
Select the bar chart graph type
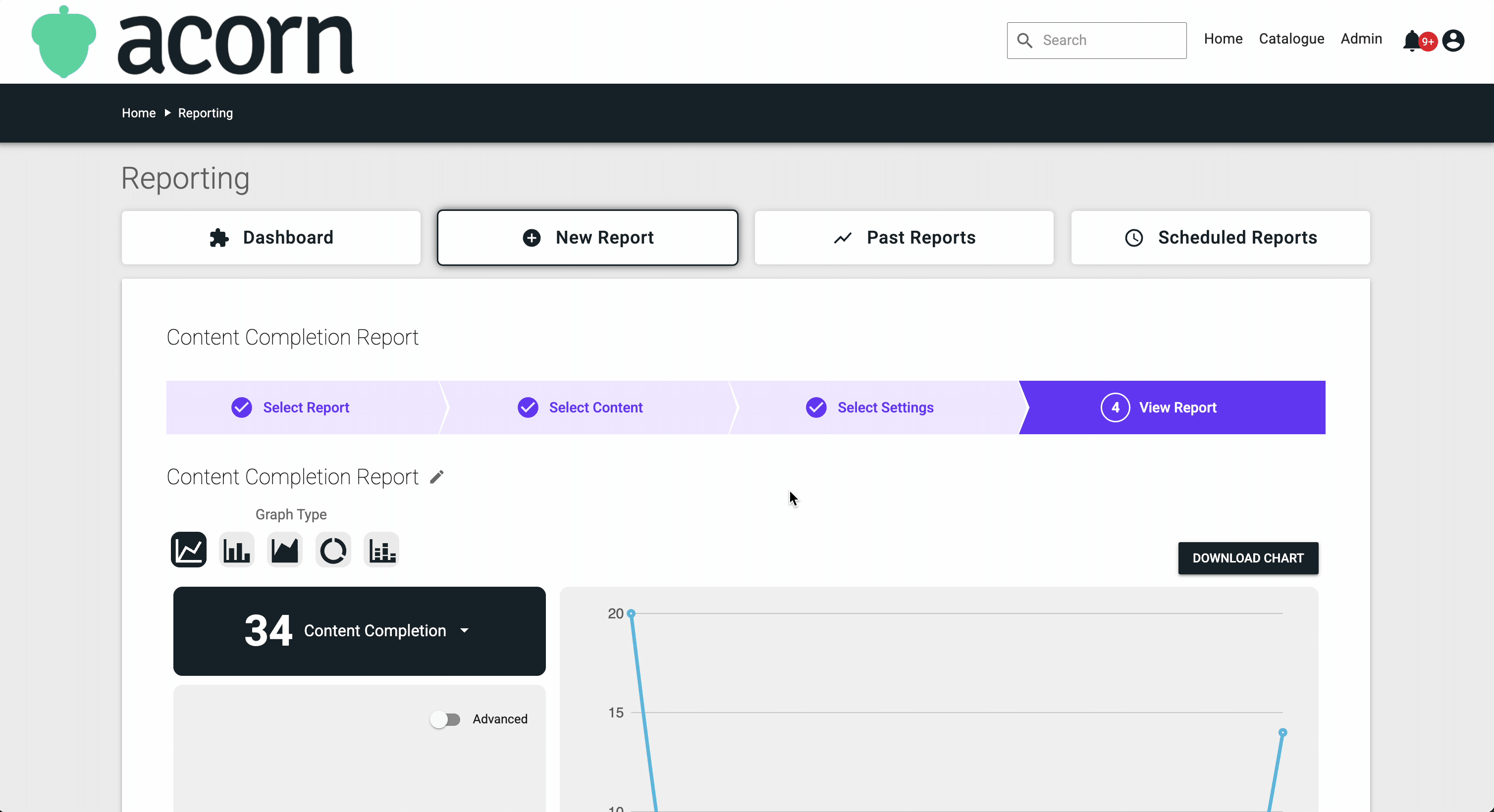tap(237, 550)
